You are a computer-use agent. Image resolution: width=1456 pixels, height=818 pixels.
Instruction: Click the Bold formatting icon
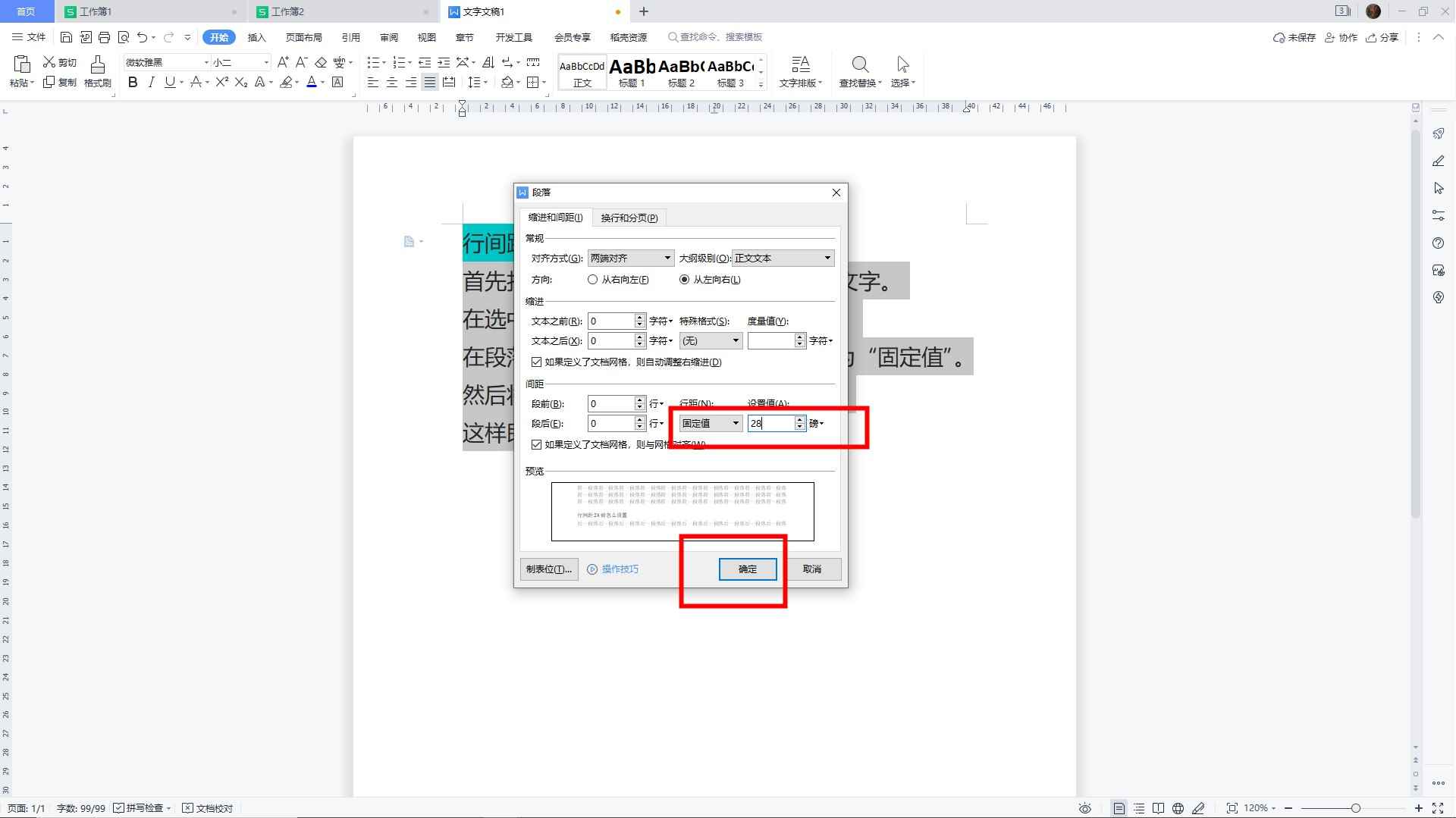[x=133, y=83]
